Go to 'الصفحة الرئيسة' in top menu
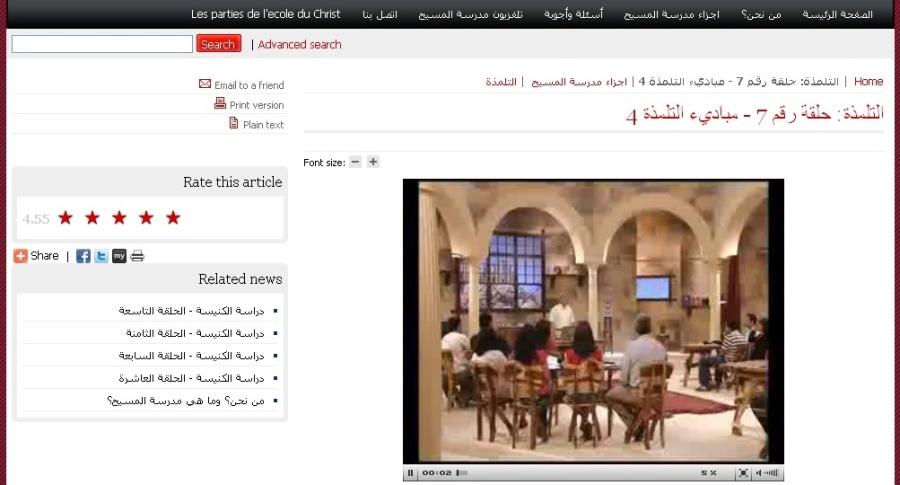 [x=838, y=14]
